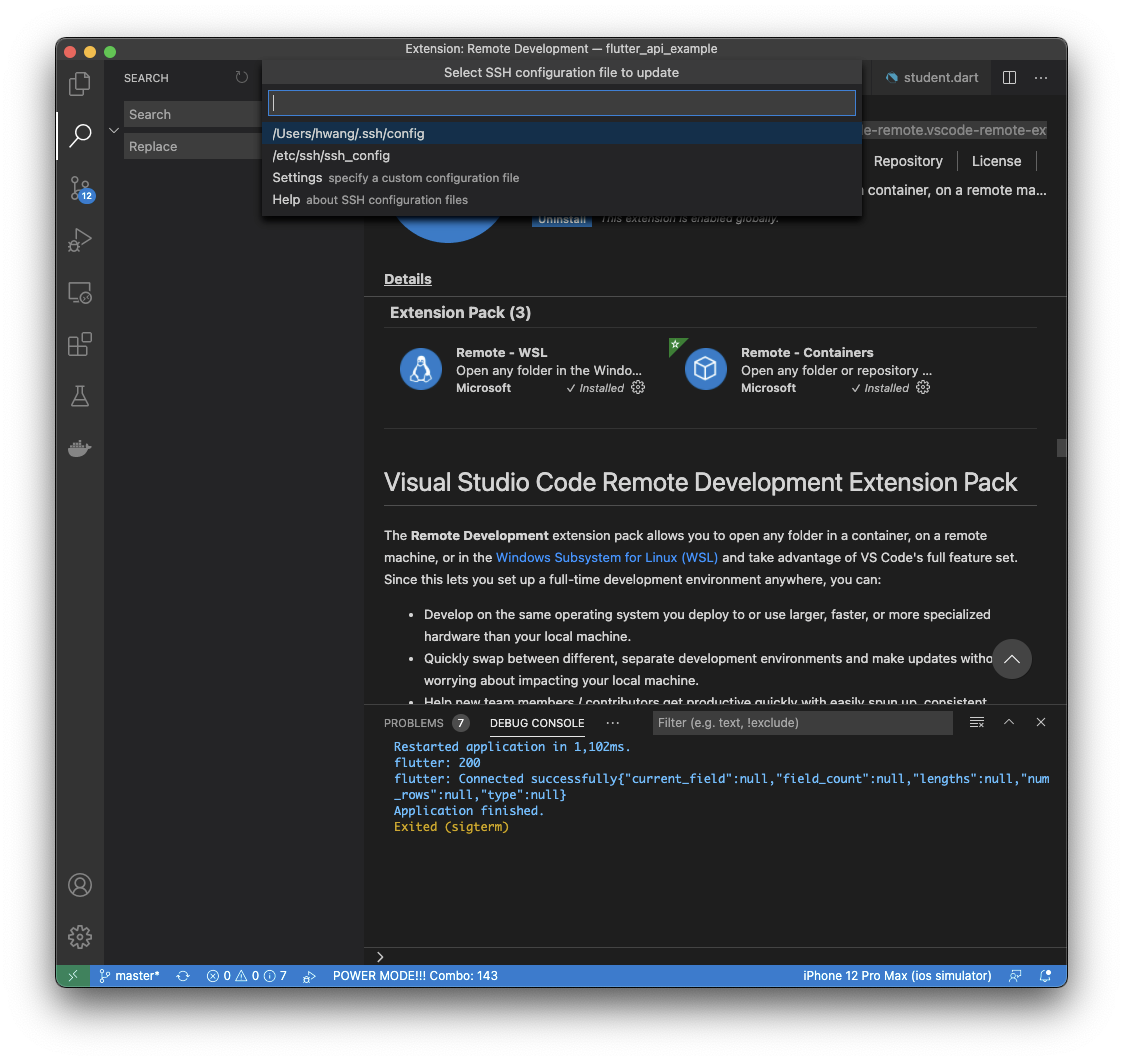The image size is (1123, 1061).
Task: Maximize the panel size chevron
Action: 1008,722
